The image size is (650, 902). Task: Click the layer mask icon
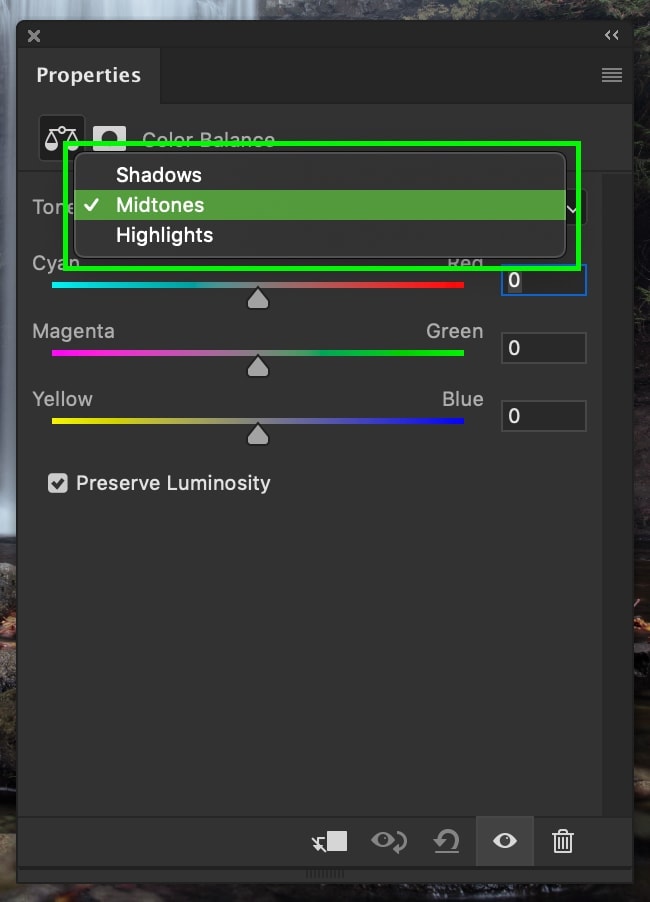point(109,138)
